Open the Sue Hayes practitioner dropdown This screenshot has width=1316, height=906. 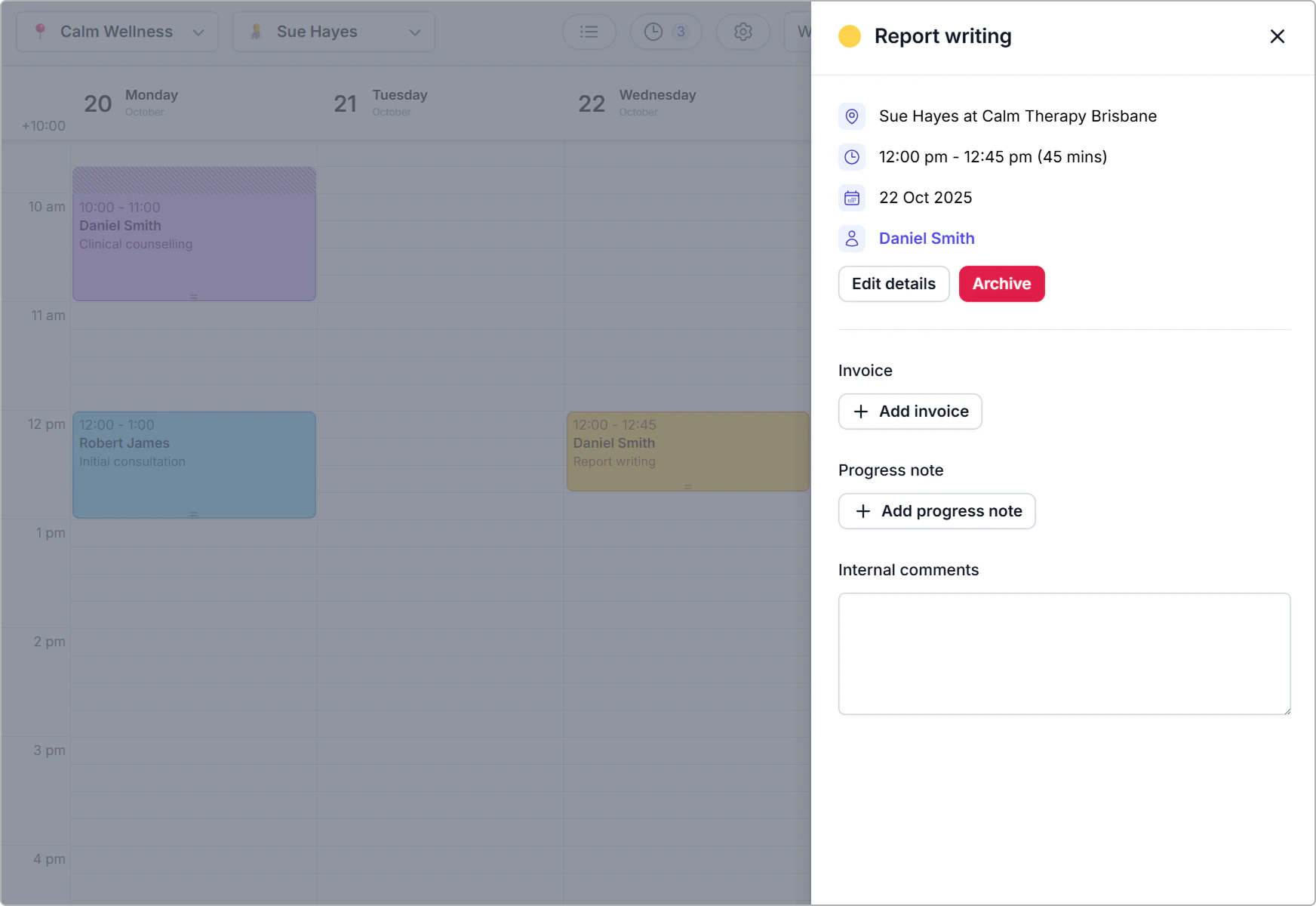pos(334,32)
